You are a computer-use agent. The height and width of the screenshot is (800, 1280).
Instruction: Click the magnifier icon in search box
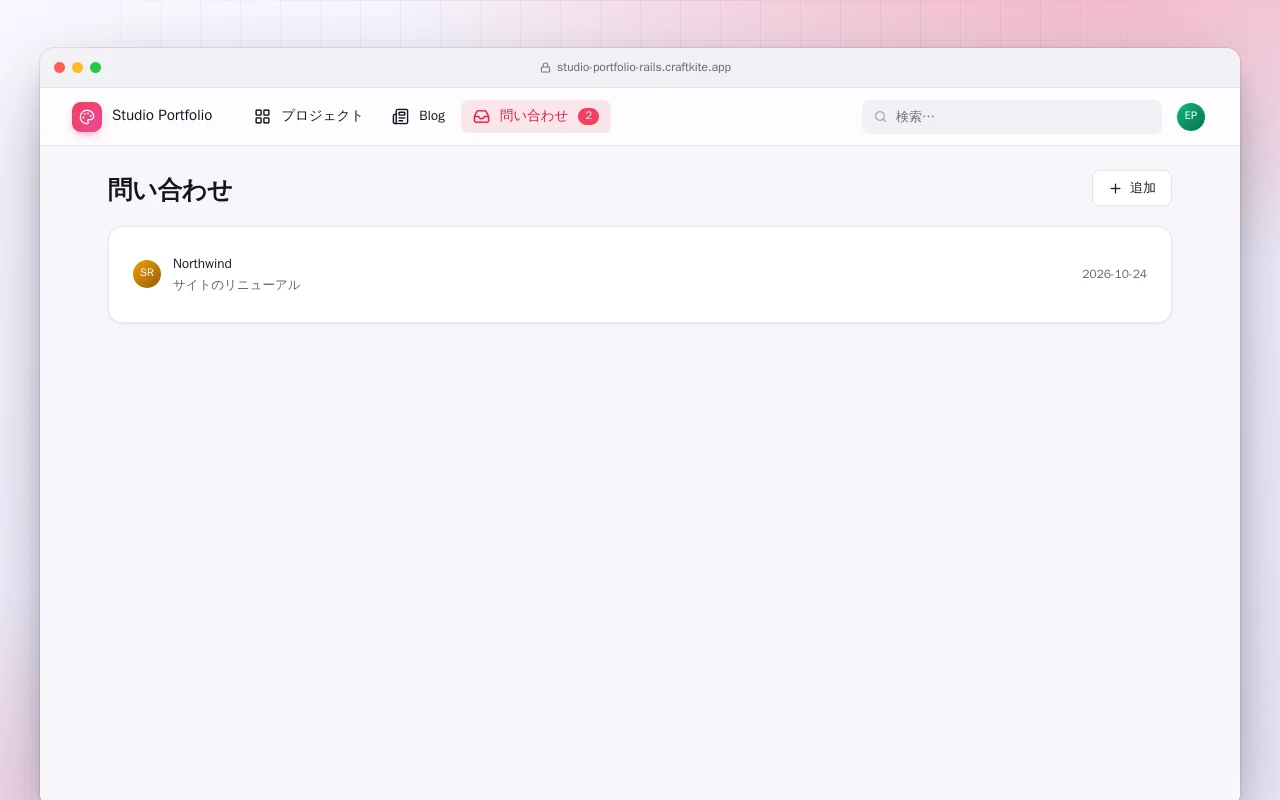pos(881,117)
